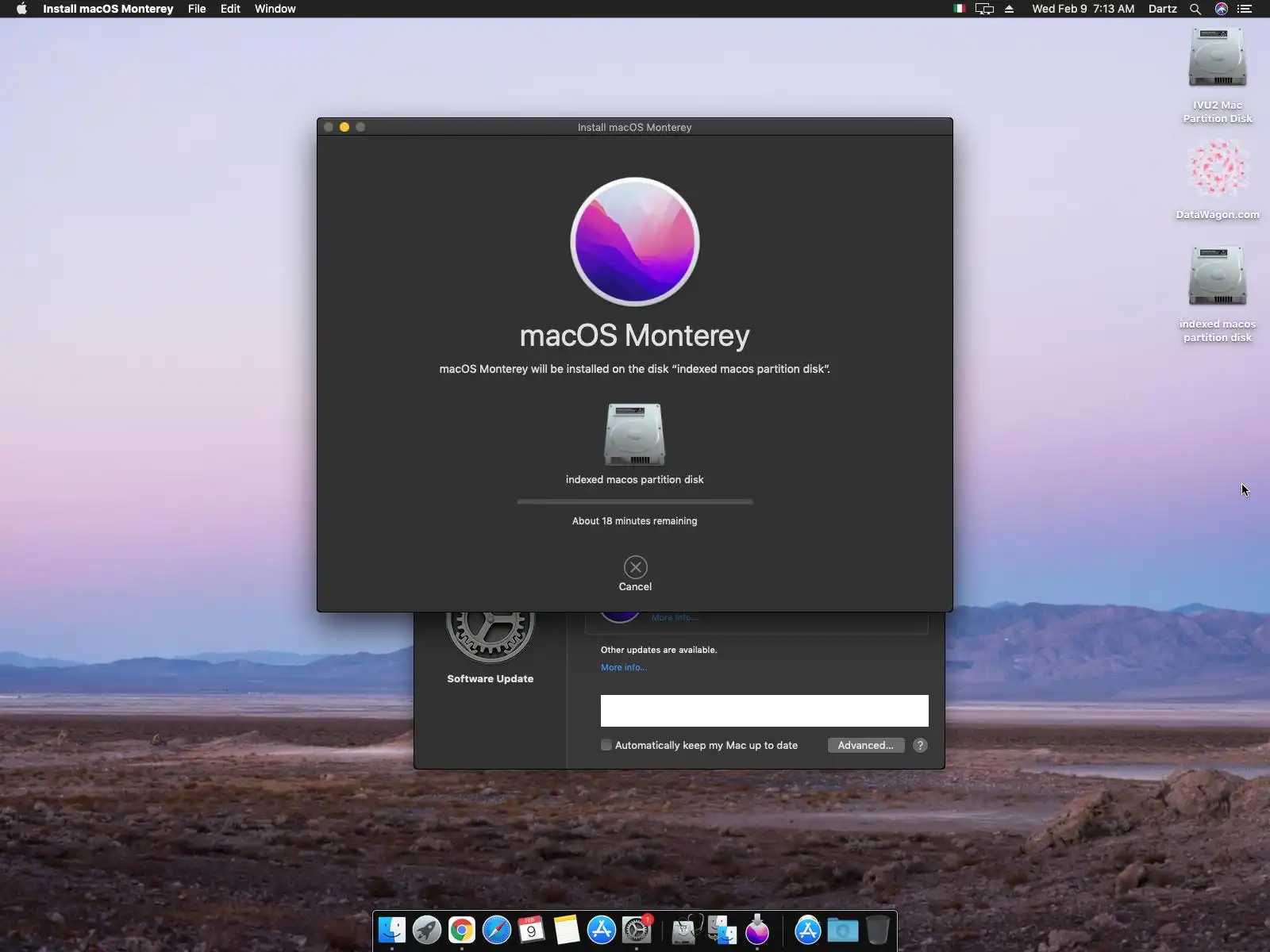This screenshot has height=952, width=1270.
Task: Open Migration Assistant from the Dock
Action: [x=722, y=930]
